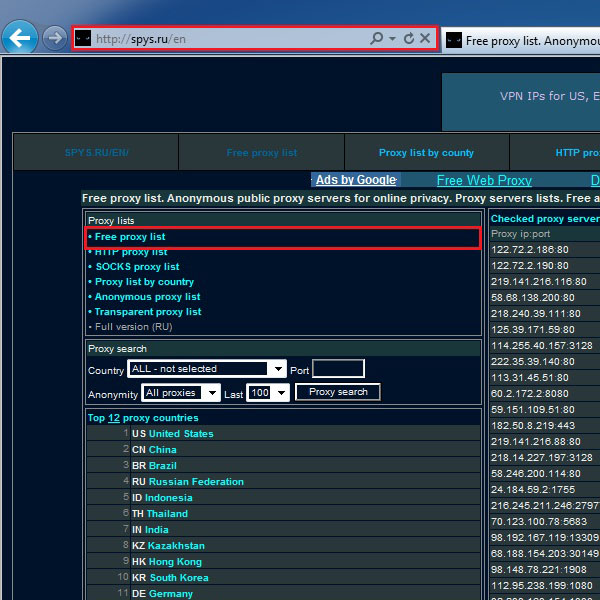Expand the Country dropdown
600x600 pixels.
pos(207,368)
